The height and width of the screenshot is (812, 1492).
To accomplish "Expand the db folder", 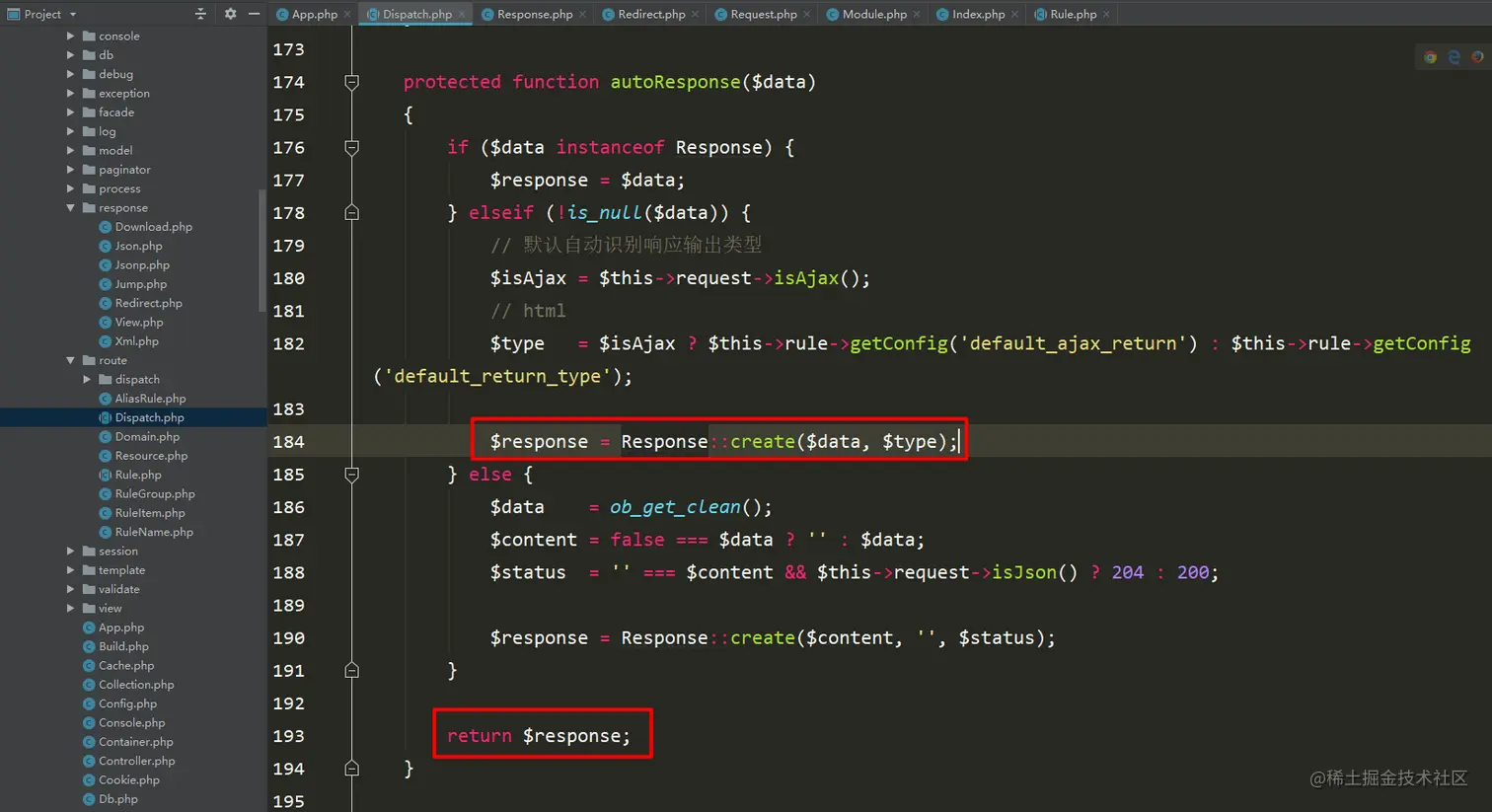I will [x=71, y=55].
